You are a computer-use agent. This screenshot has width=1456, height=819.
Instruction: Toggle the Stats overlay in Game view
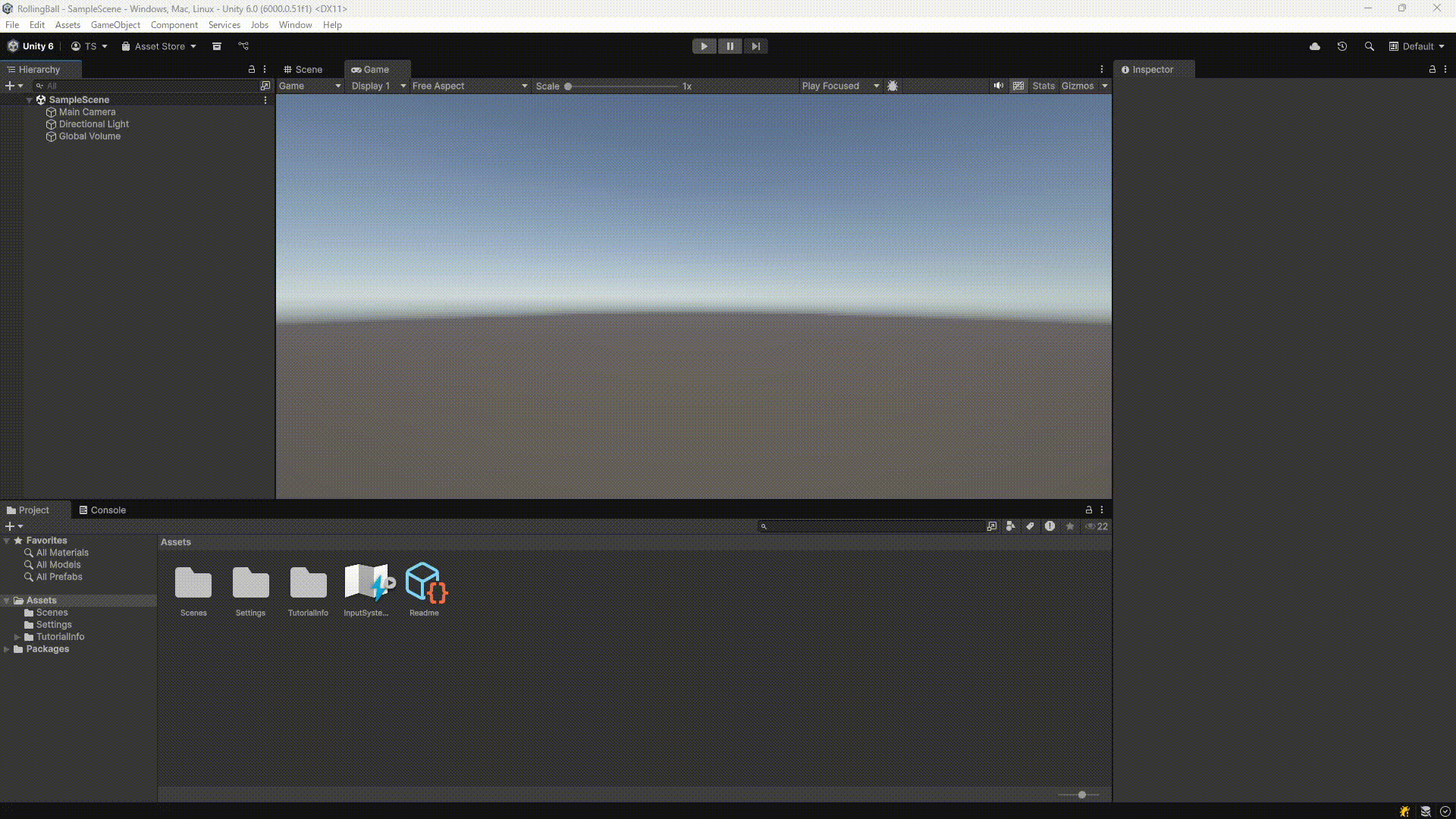click(x=1043, y=86)
